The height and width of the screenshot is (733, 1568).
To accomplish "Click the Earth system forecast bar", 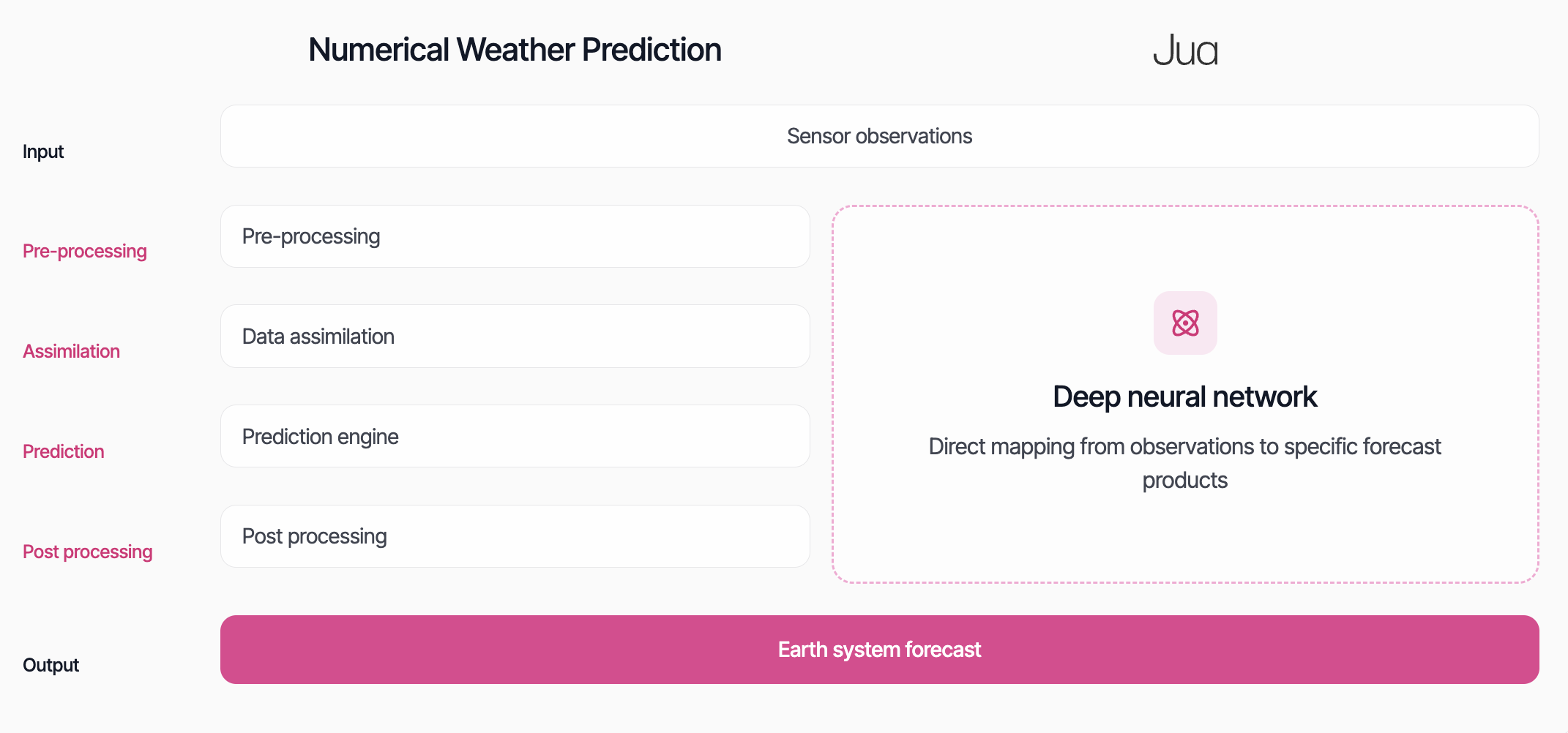I will pyautogui.click(x=879, y=650).
